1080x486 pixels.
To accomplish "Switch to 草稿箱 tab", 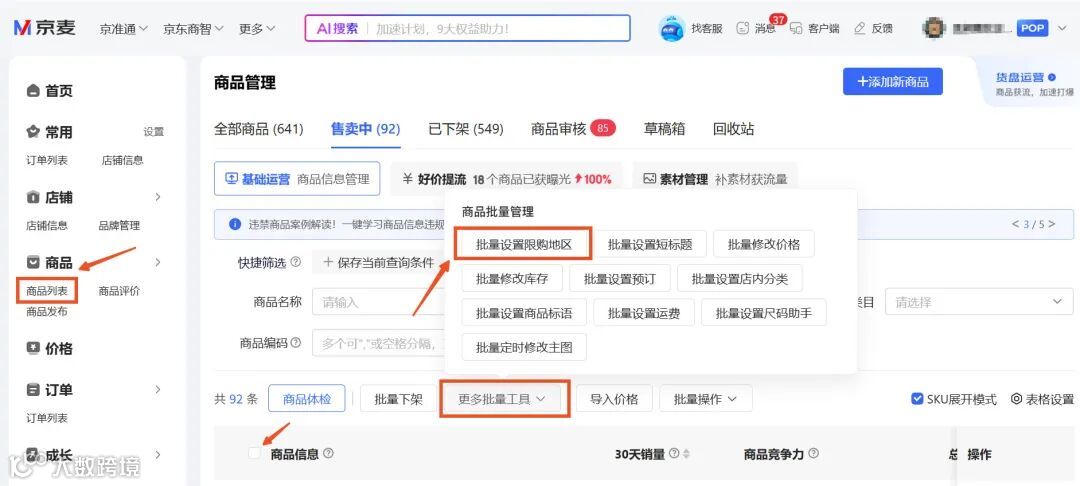I will (x=664, y=129).
